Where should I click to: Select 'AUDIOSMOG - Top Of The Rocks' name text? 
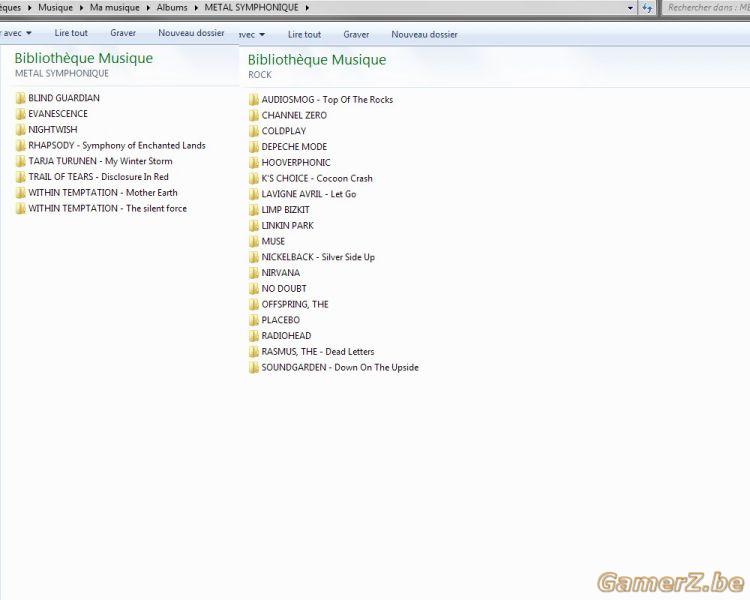(327, 100)
